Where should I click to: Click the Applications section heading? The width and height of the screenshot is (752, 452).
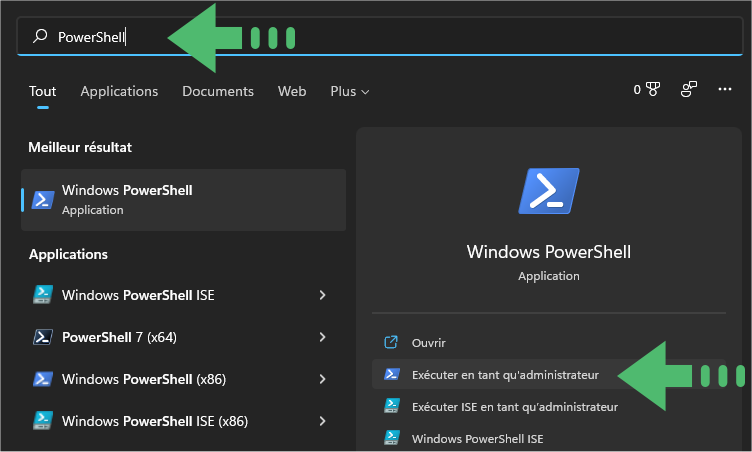68,254
